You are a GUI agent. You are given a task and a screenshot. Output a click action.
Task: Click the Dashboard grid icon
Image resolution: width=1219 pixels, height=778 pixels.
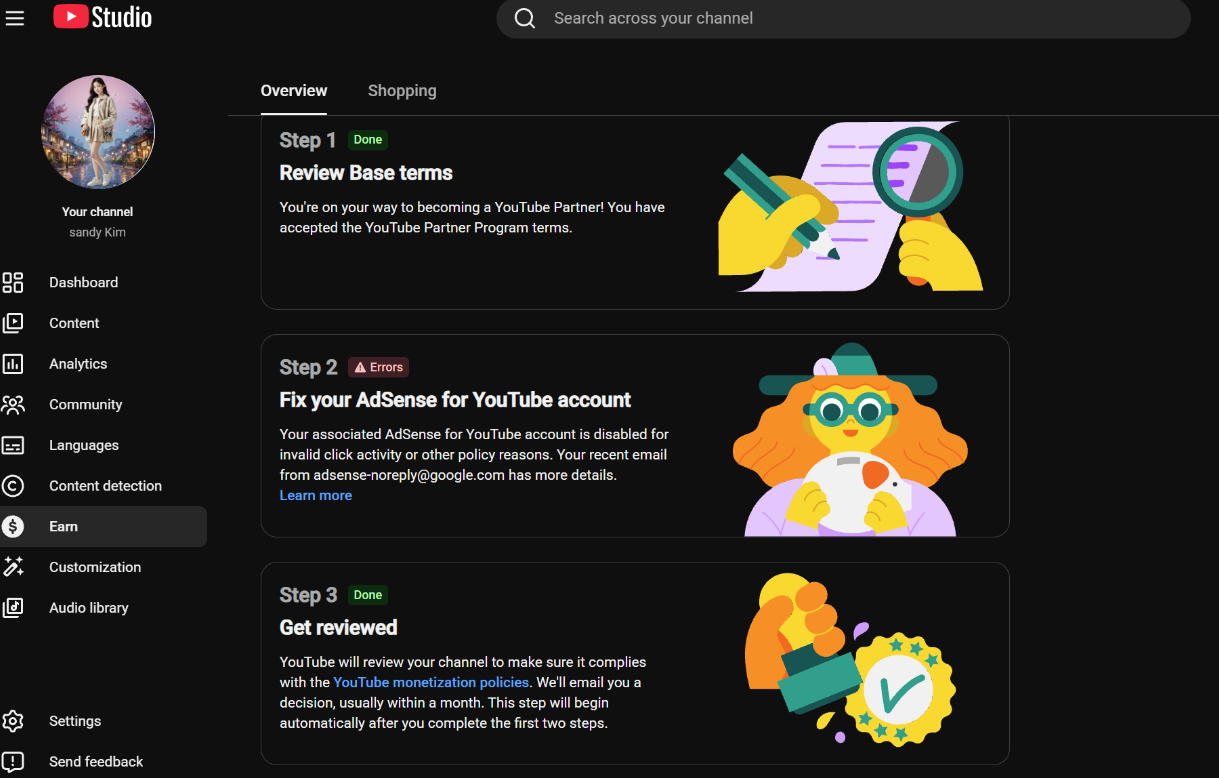tap(13, 283)
